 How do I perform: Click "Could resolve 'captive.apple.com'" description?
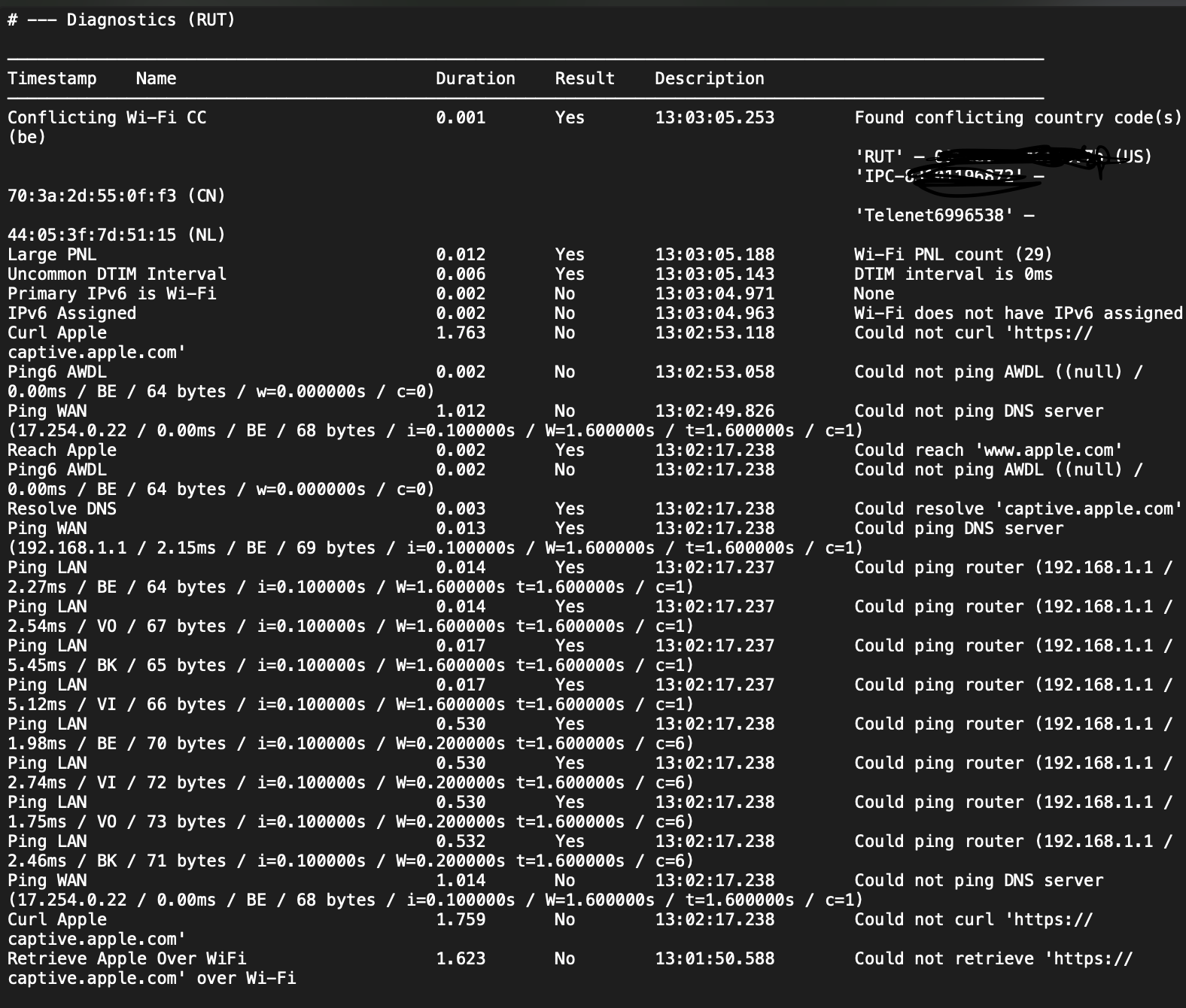1018,509
